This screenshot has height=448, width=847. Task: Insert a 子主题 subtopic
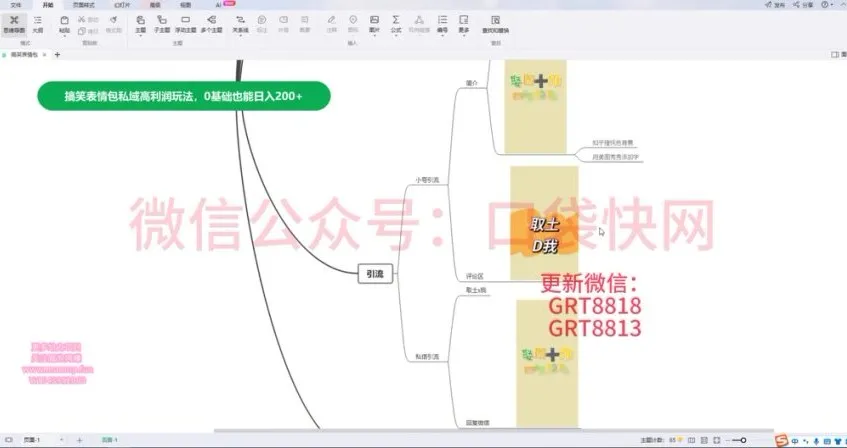point(162,23)
